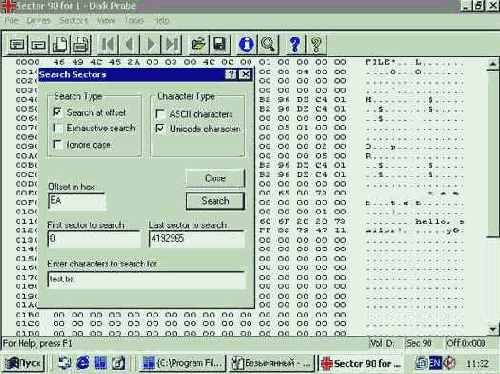Click the 11:32 taskbar clock
This screenshot has height=374, width=500.
click(477, 364)
